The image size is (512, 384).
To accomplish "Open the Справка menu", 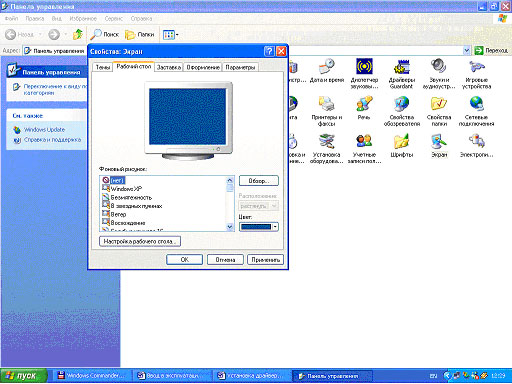I will point(141,18).
